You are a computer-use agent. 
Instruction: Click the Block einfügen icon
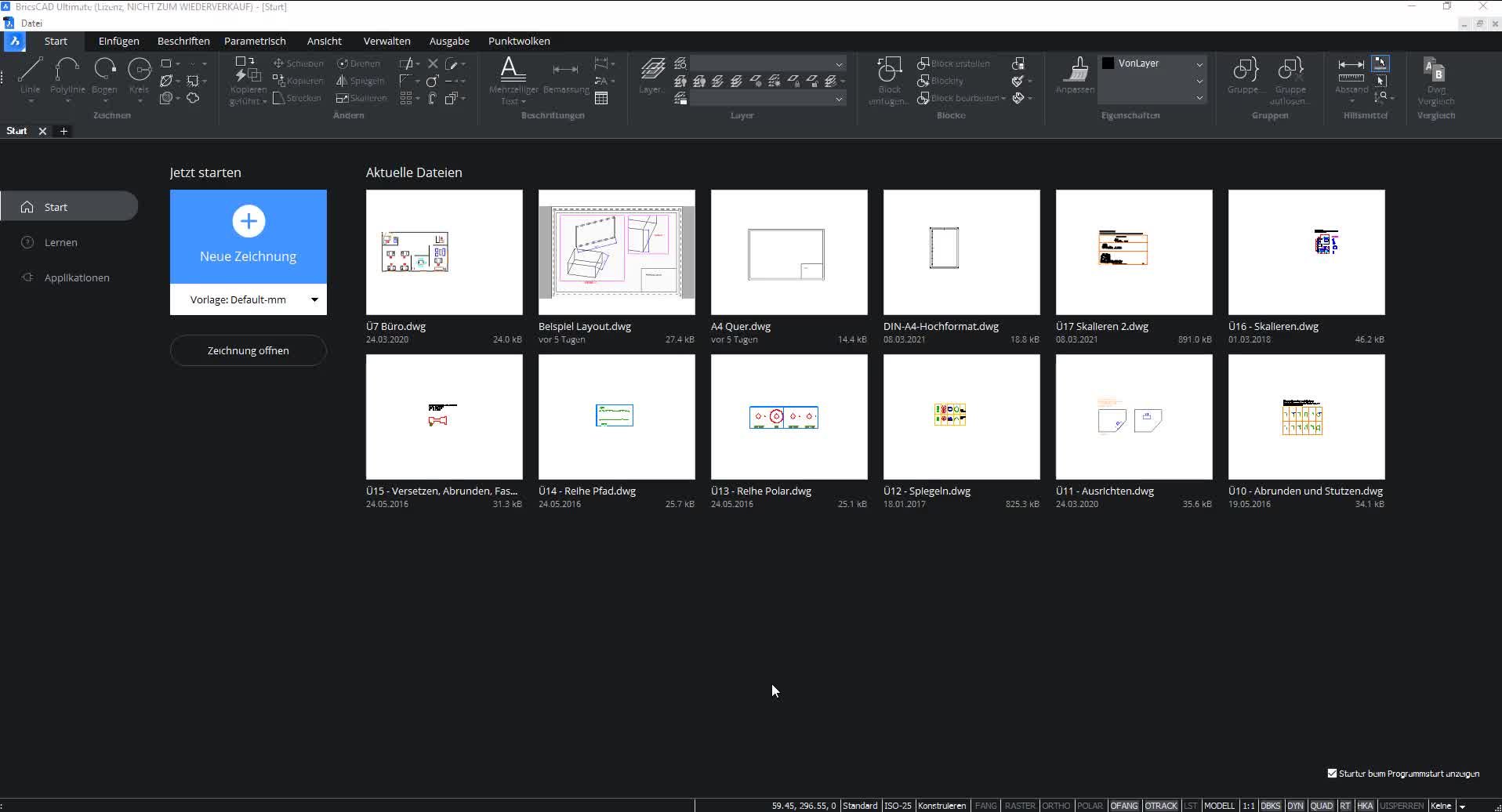pyautogui.click(x=889, y=80)
